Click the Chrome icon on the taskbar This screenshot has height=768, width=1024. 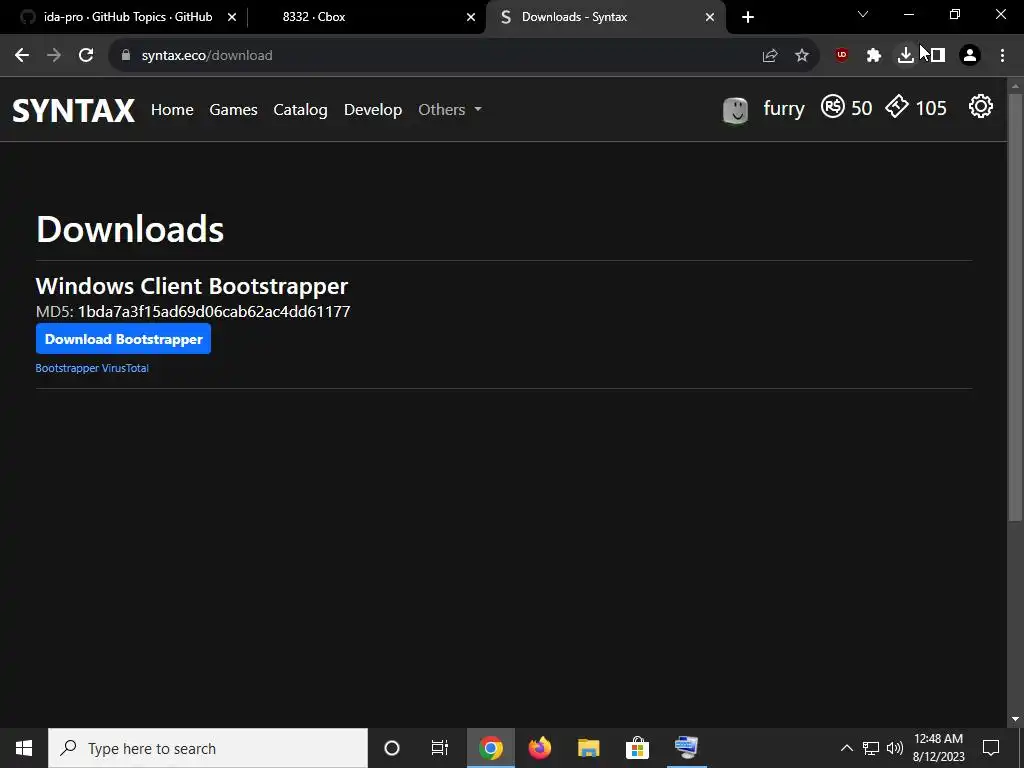click(490, 748)
